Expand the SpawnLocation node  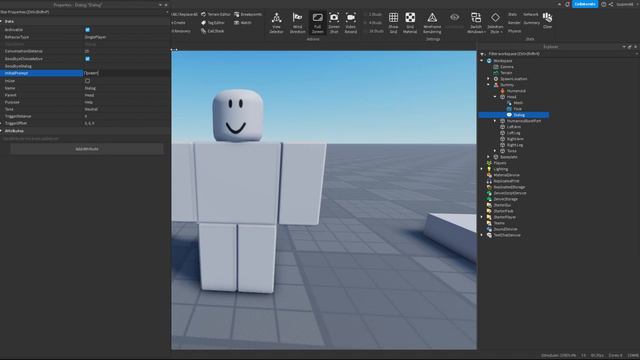pyautogui.click(x=488, y=79)
